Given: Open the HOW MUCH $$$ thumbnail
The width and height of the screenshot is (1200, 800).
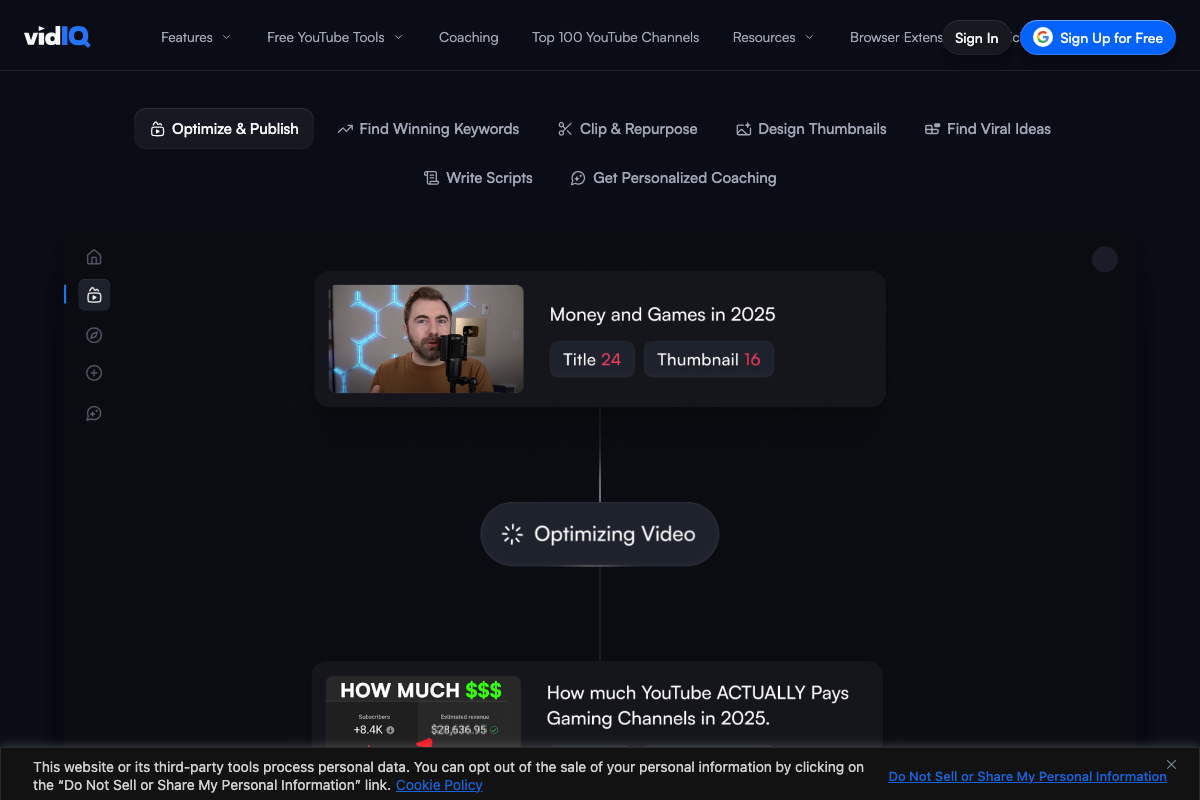Looking at the screenshot, I should pos(424,712).
